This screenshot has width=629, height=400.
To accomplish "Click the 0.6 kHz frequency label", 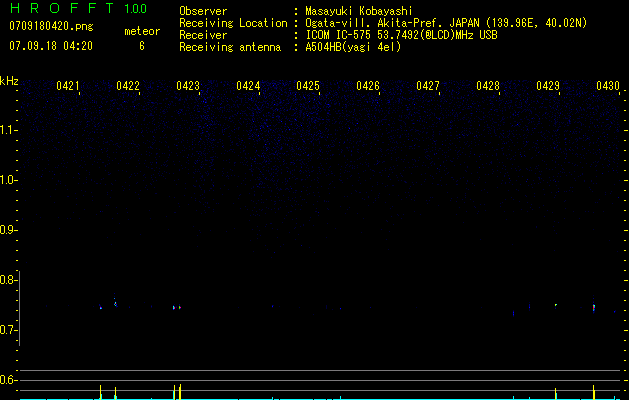I will click(x=7, y=380).
